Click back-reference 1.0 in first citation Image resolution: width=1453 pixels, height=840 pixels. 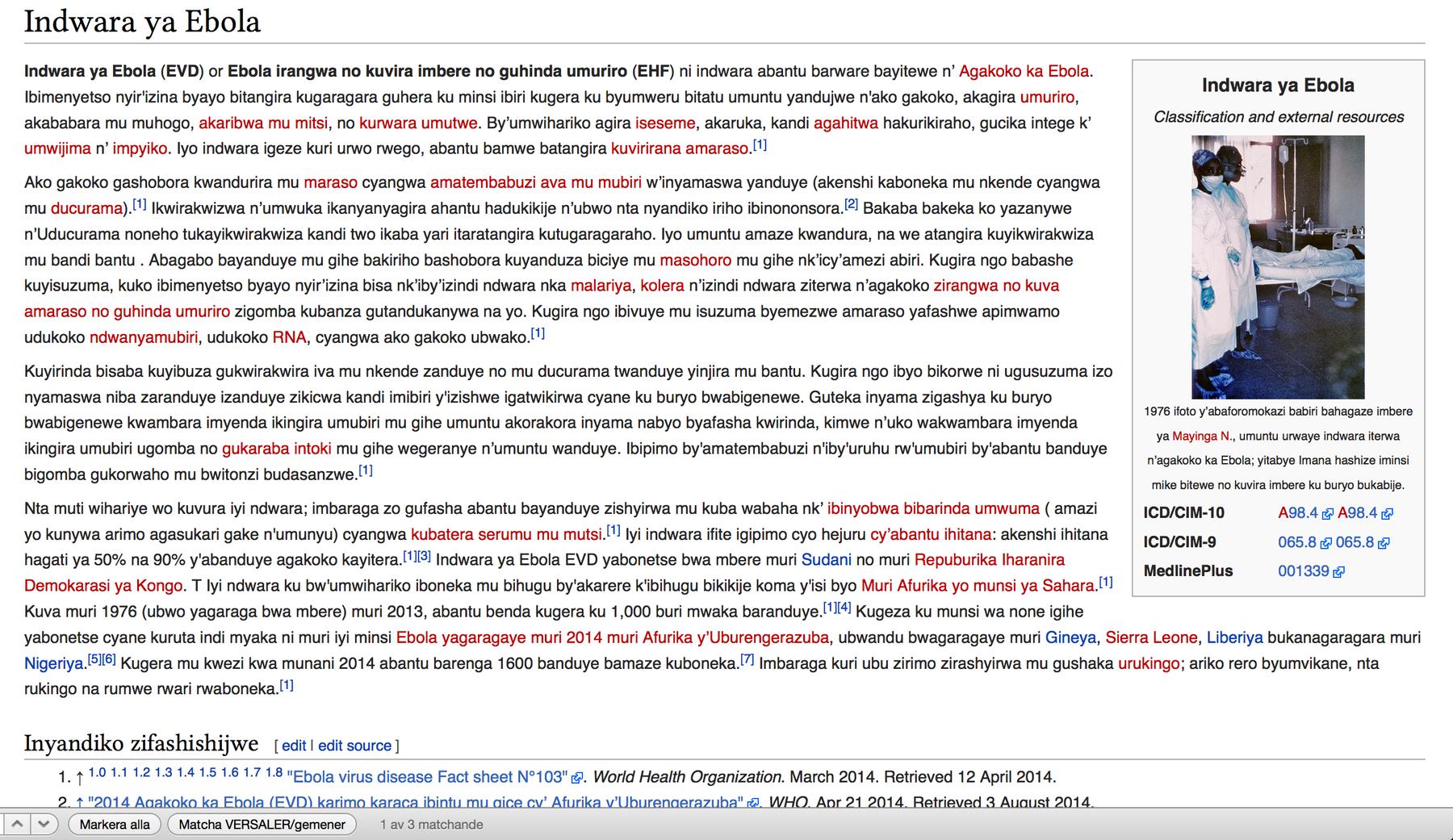(97, 773)
